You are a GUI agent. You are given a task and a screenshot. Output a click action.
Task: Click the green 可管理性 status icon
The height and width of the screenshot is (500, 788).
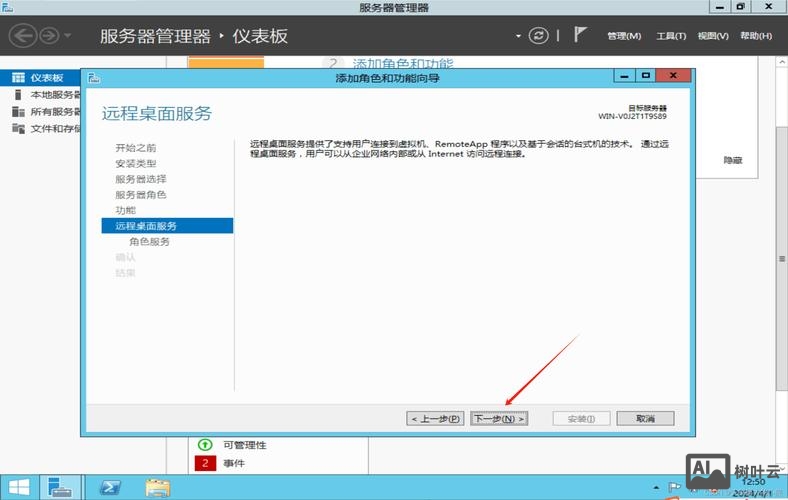(x=205, y=445)
